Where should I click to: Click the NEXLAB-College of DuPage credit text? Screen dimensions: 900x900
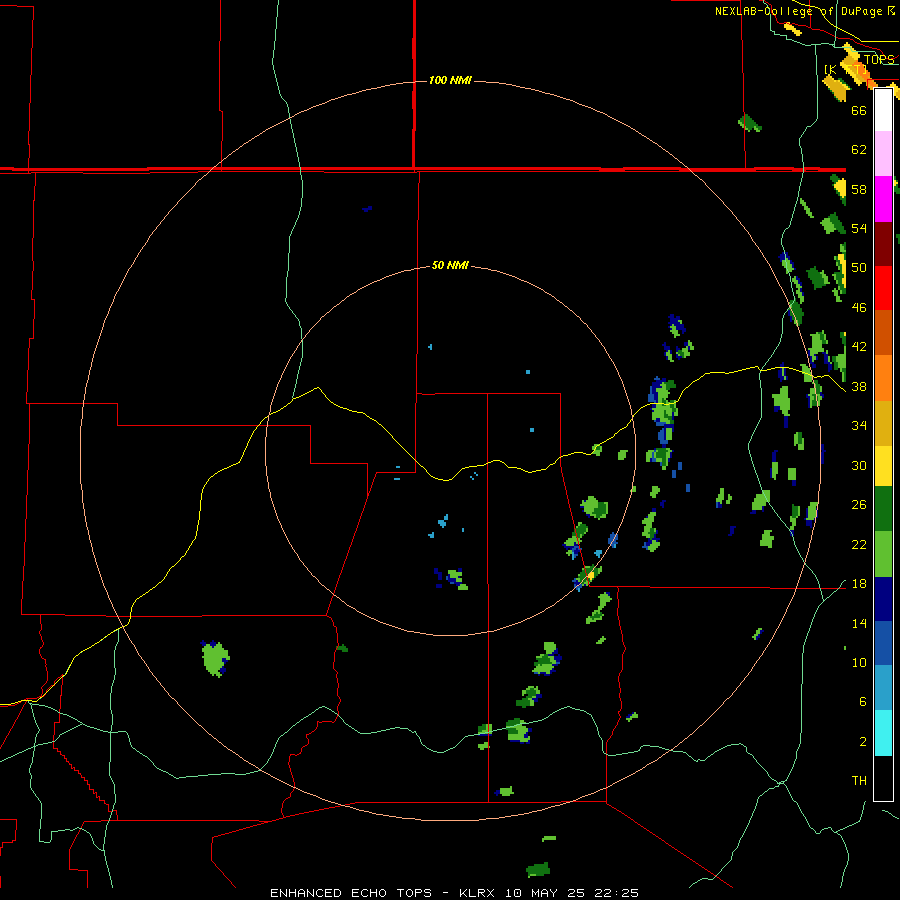(x=805, y=11)
